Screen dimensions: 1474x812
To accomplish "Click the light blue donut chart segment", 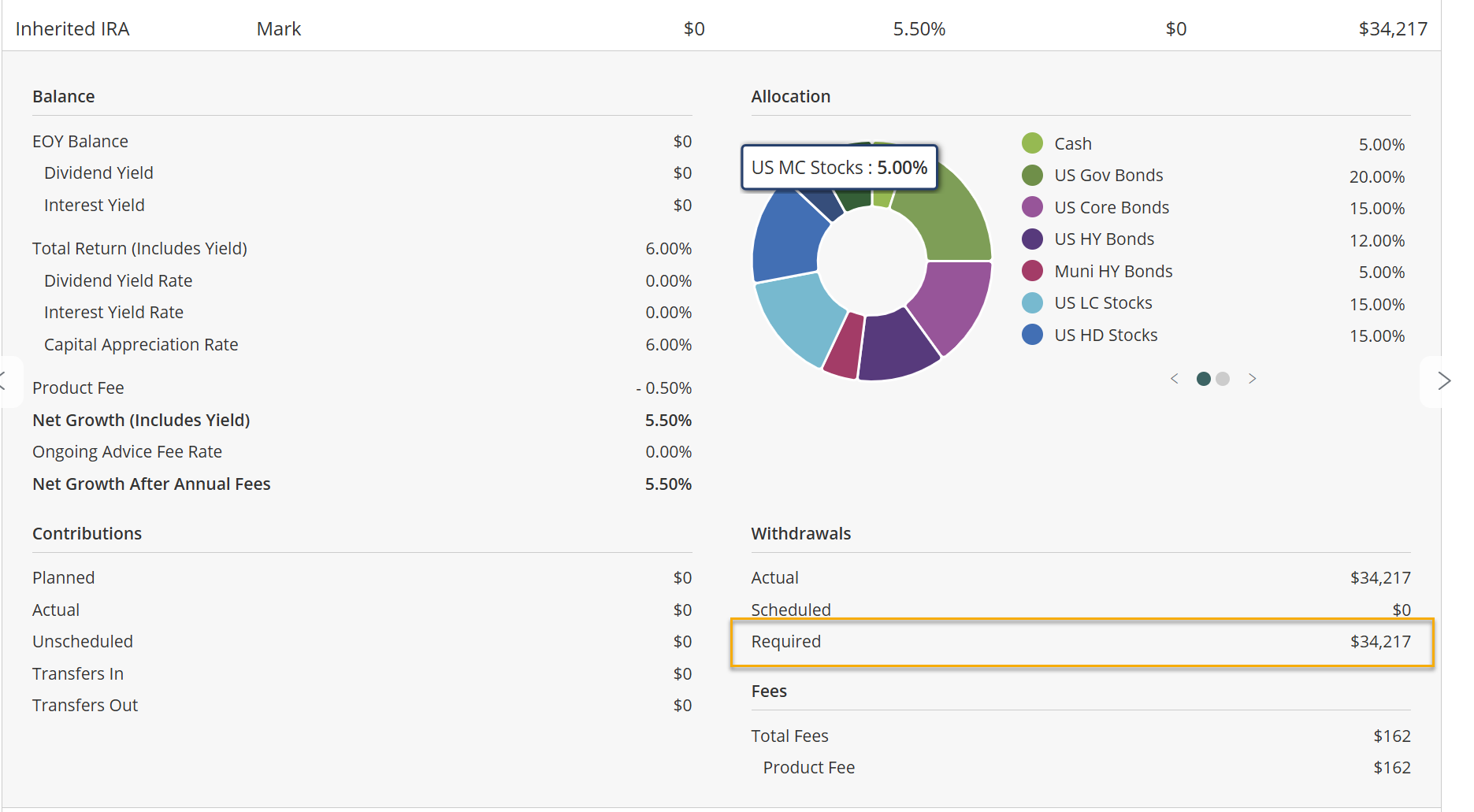I will 797,319.
